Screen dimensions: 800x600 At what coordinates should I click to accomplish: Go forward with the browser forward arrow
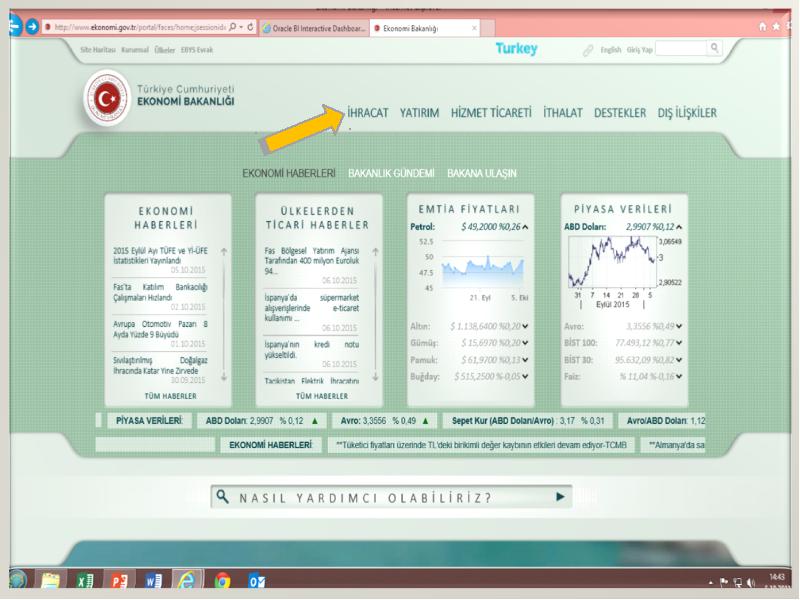pos(32,26)
